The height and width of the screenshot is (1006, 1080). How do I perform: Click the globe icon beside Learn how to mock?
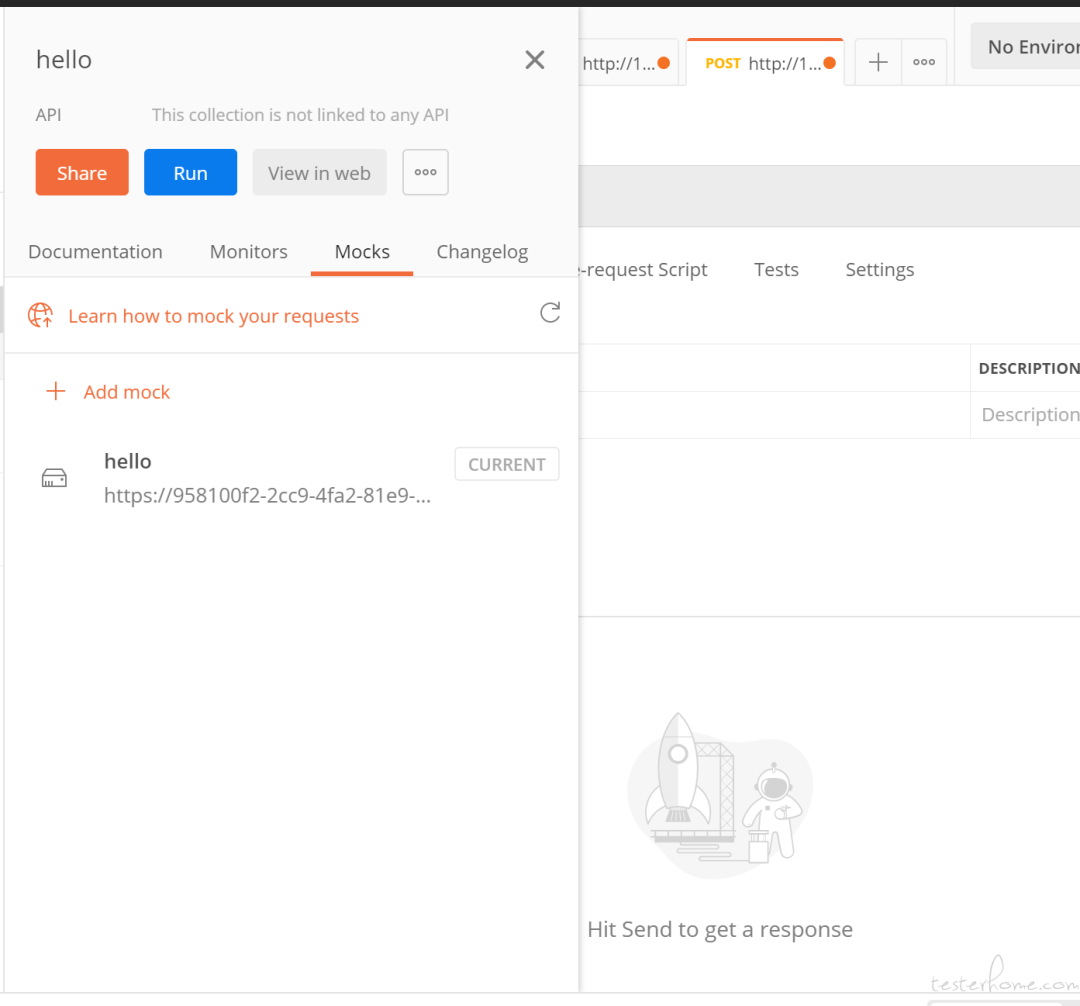pyautogui.click(x=41, y=315)
